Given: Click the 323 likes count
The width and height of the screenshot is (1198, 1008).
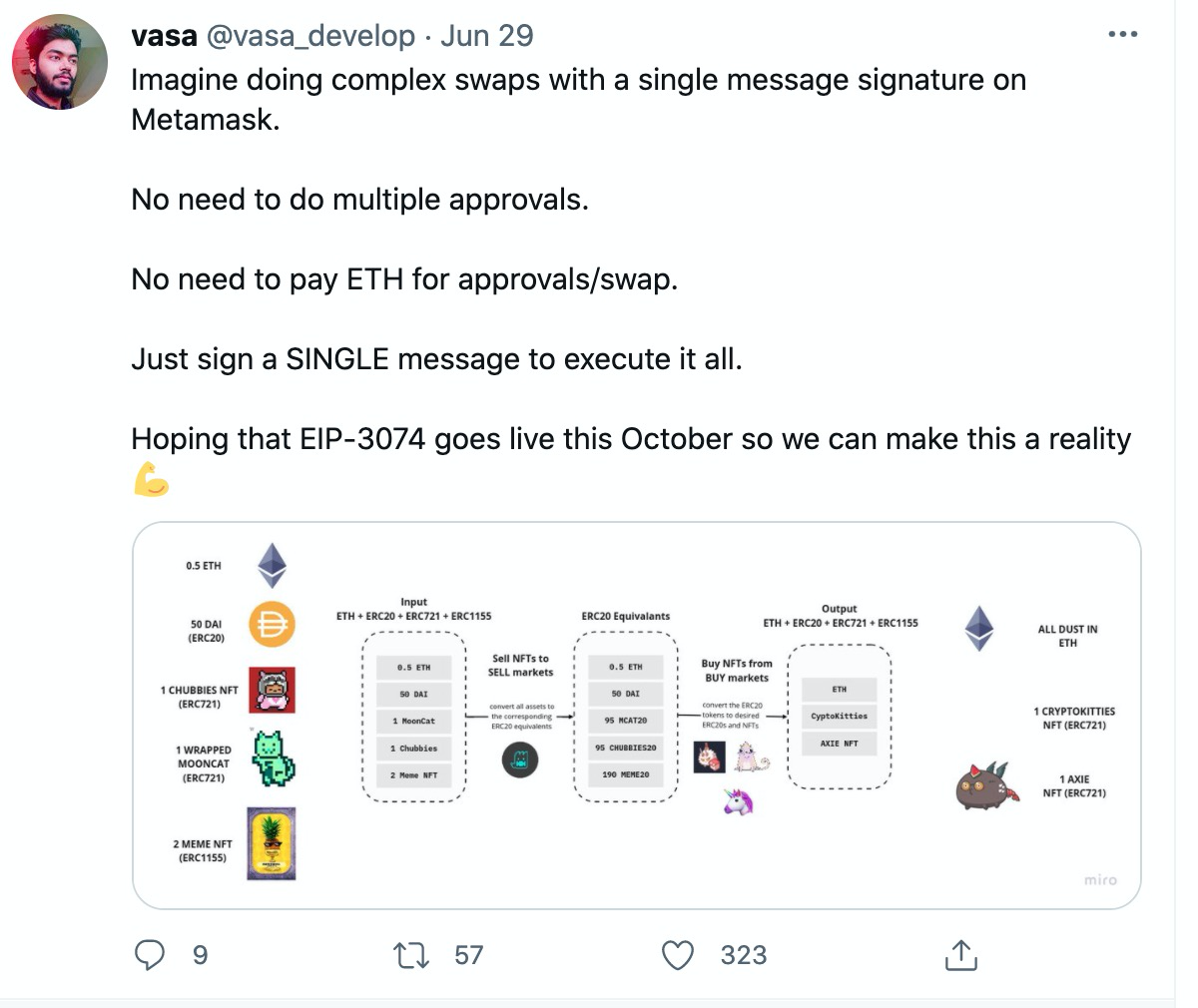Looking at the screenshot, I should 744,955.
